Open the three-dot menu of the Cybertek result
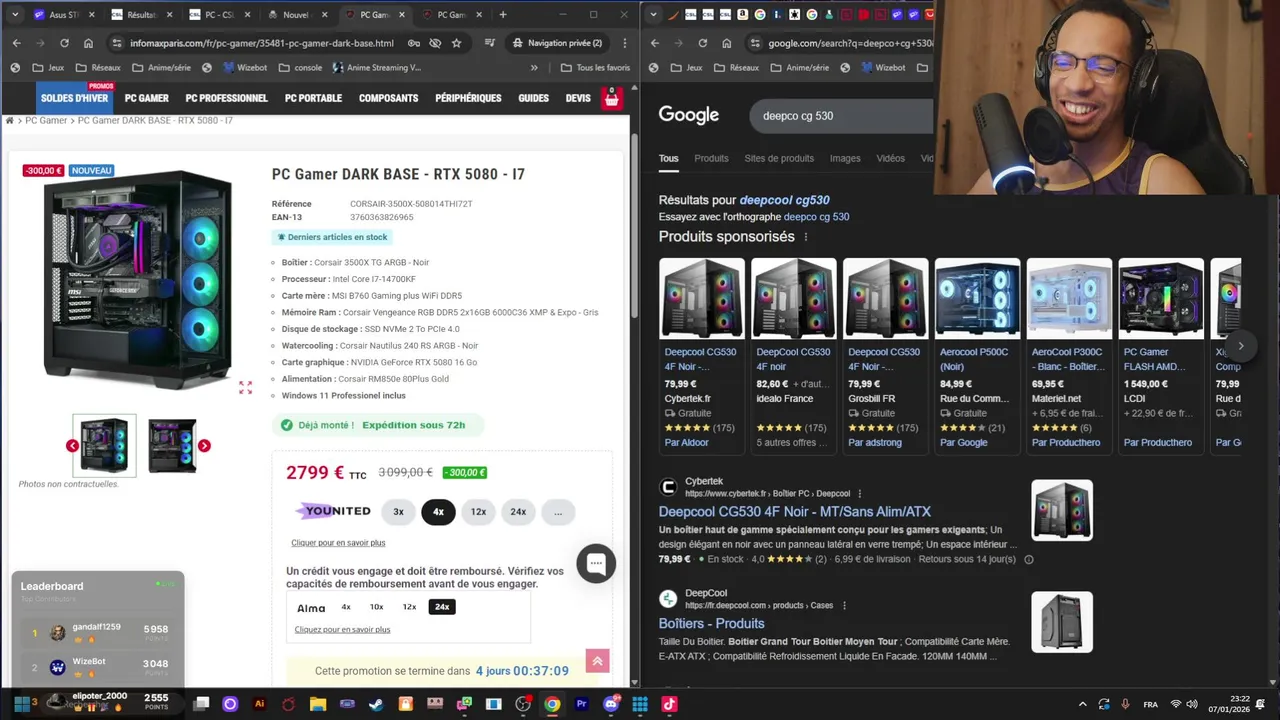Image resolution: width=1280 pixels, height=720 pixels. click(x=859, y=493)
